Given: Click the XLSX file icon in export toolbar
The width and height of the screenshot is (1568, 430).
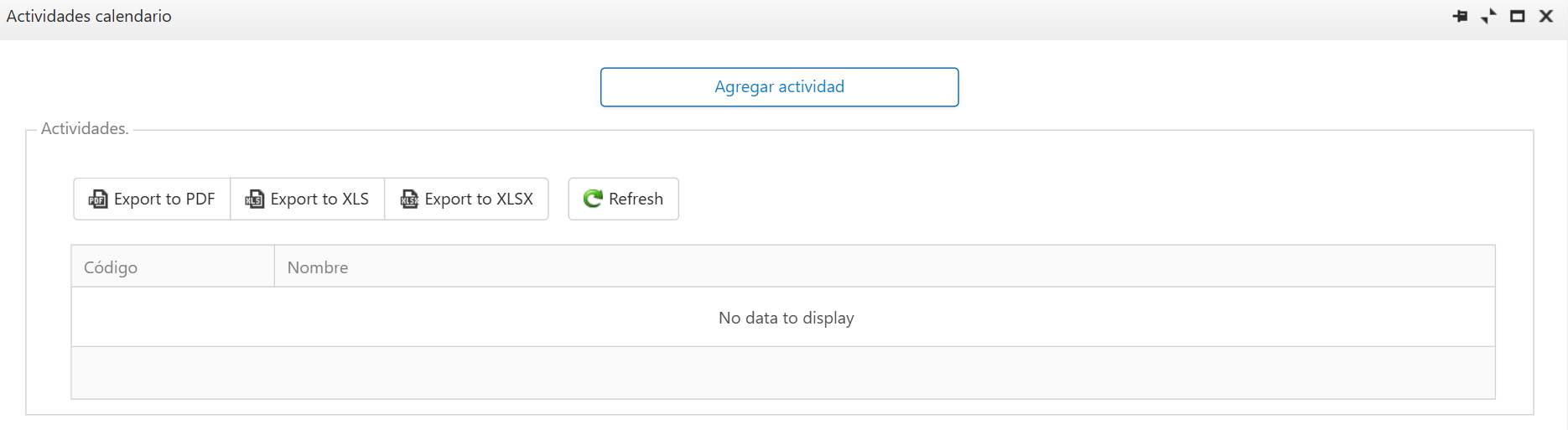Looking at the screenshot, I should pos(409,199).
